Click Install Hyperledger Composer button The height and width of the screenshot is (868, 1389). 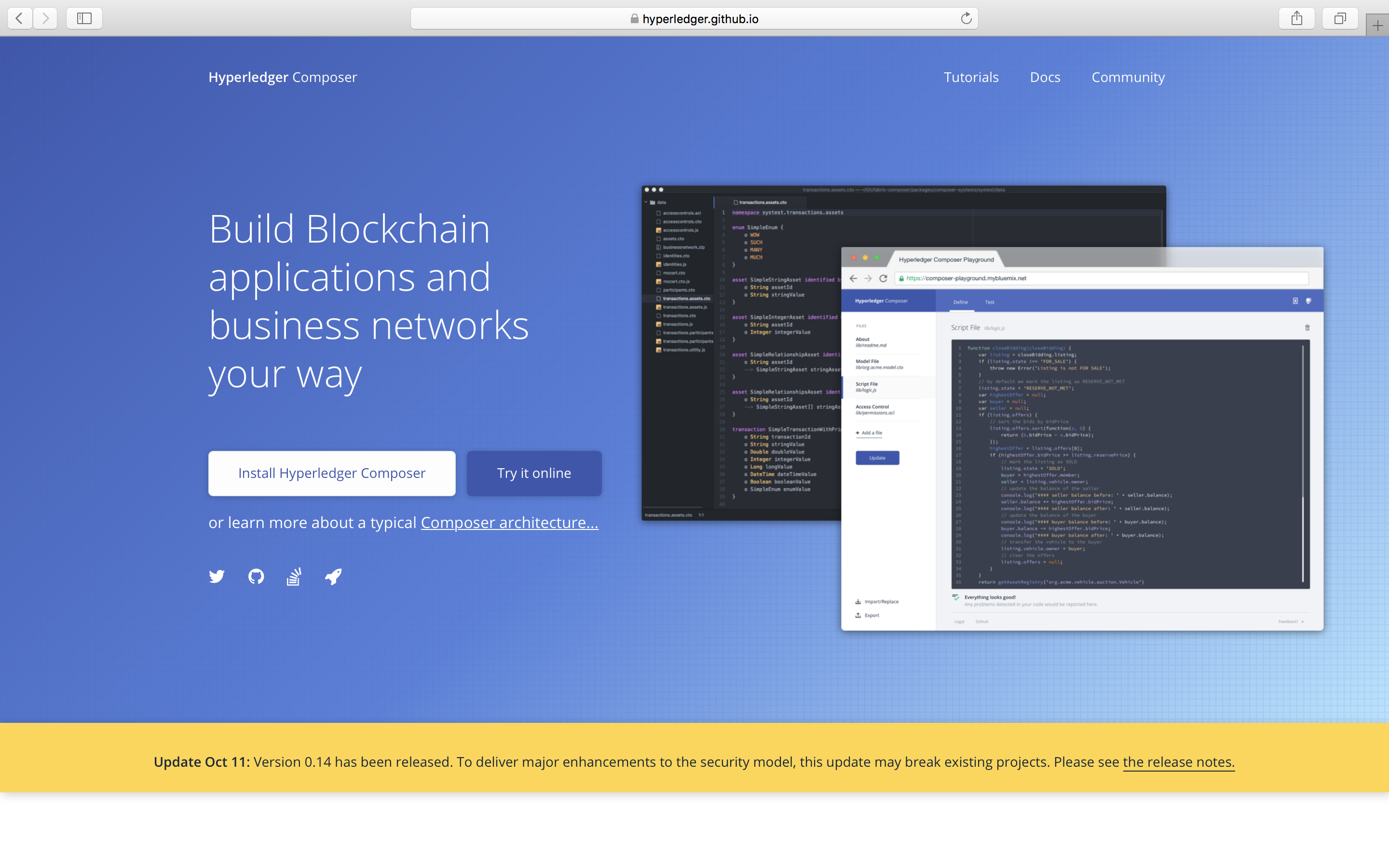332,473
